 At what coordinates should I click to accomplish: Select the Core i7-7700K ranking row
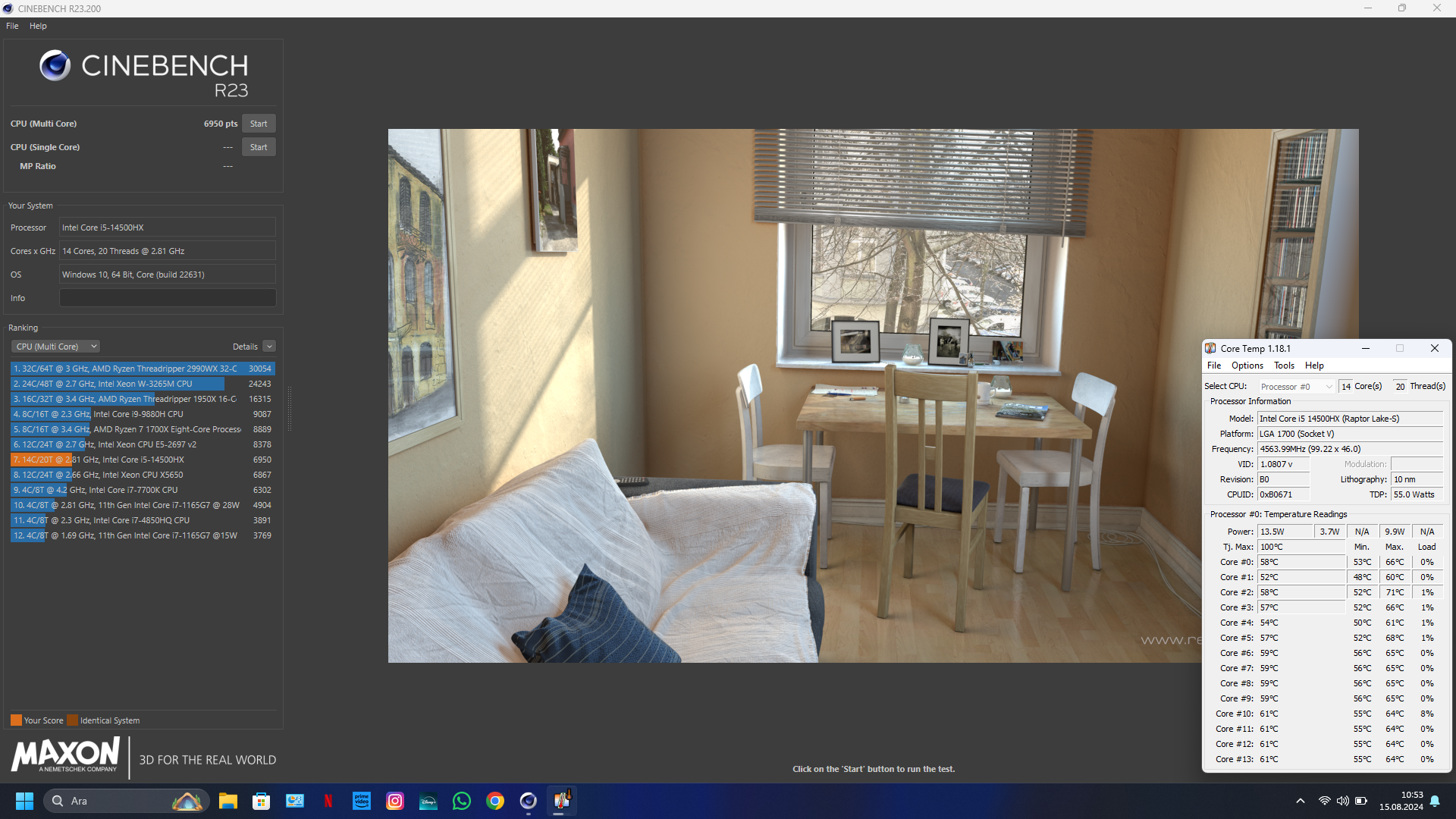pos(143,490)
